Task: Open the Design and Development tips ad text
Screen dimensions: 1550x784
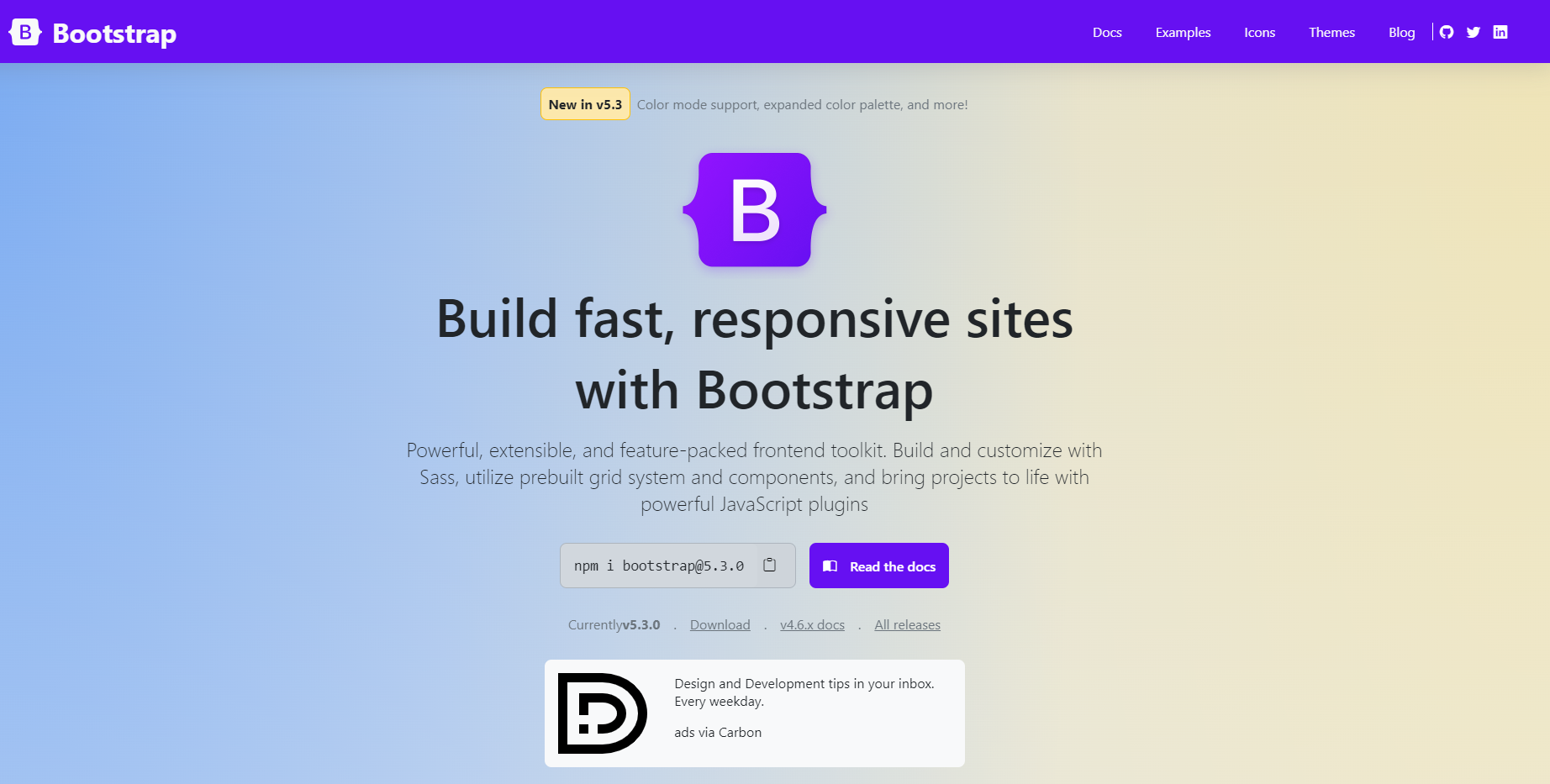Action: 804,692
